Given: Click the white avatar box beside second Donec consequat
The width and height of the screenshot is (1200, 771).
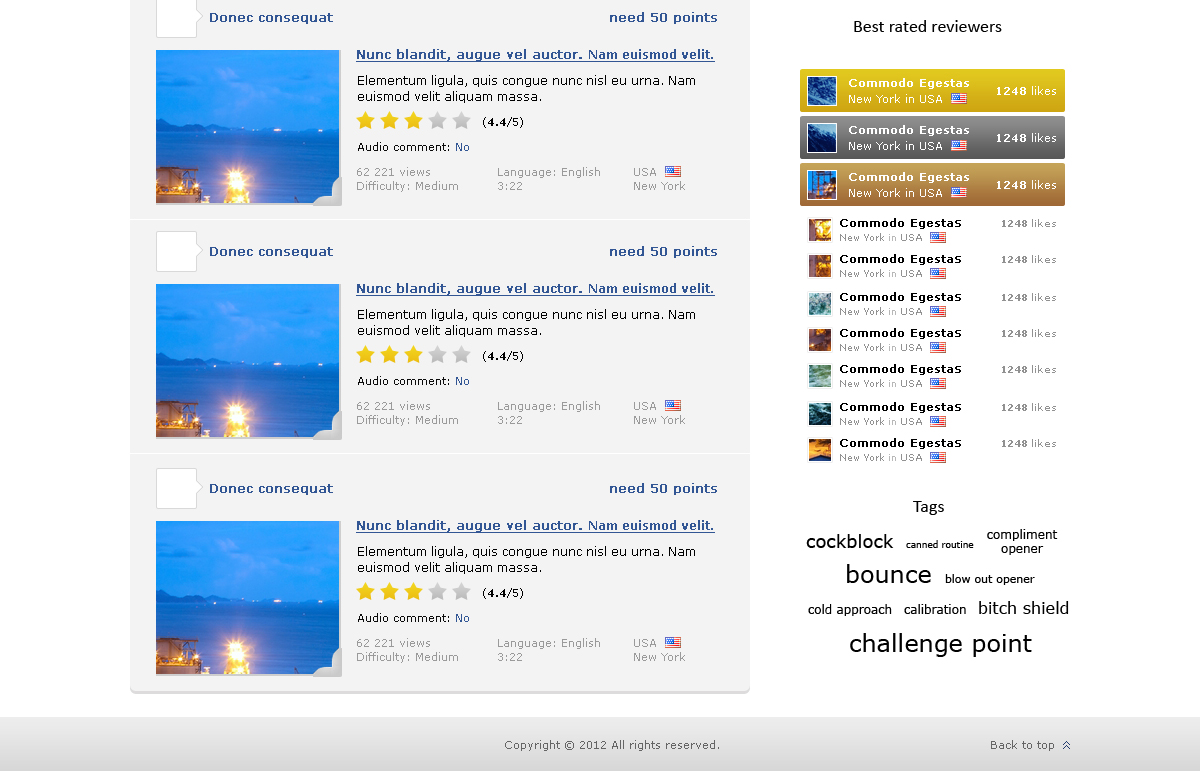Looking at the screenshot, I should click(177, 252).
